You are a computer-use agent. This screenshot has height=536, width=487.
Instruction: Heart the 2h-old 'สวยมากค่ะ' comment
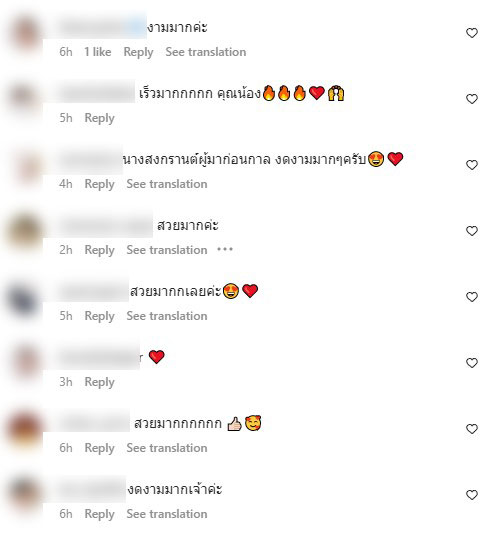click(472, 231)
